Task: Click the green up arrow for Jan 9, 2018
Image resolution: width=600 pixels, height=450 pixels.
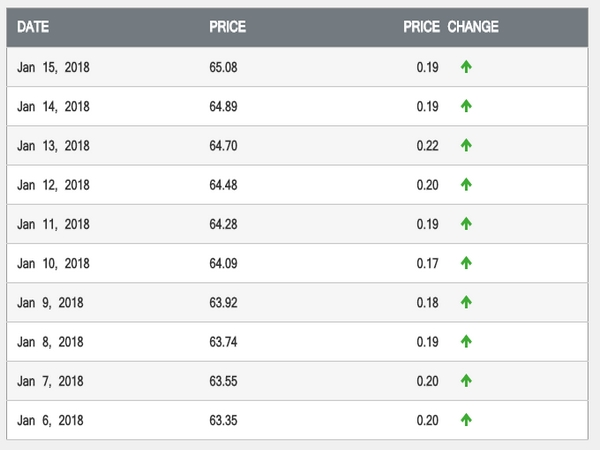Action: (466, 302)
